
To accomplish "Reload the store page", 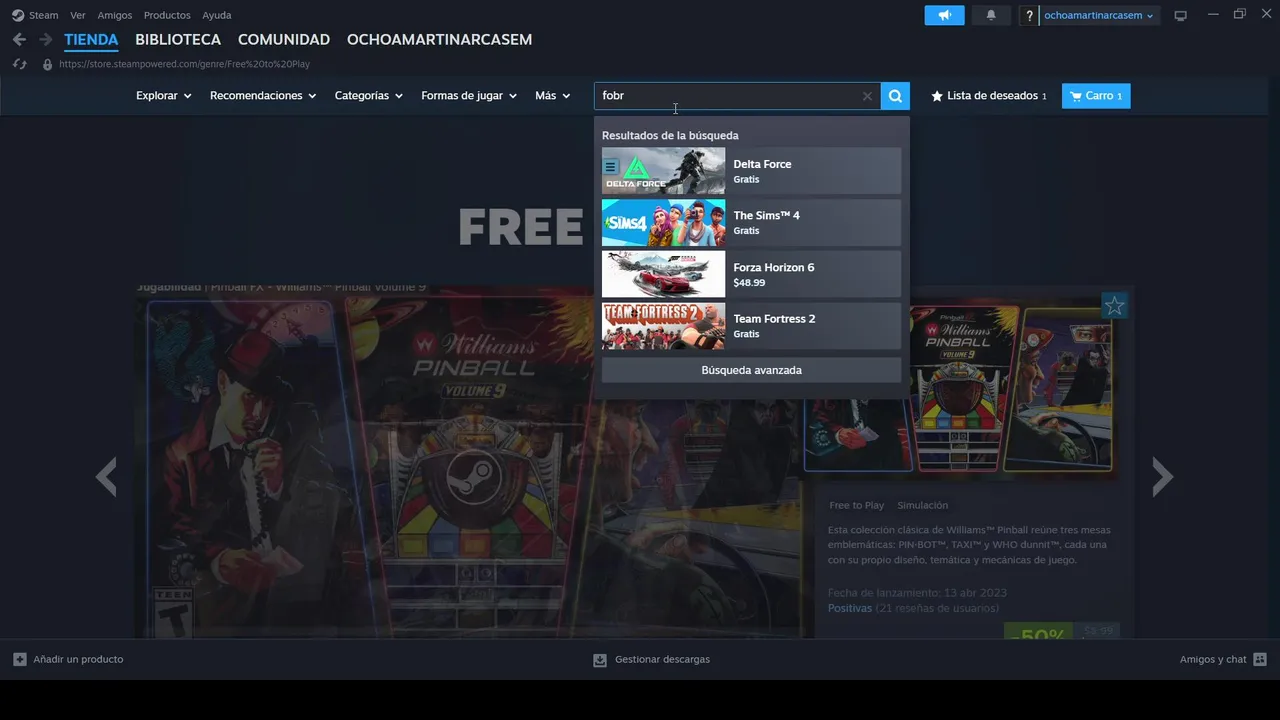I will pos(19,64).
